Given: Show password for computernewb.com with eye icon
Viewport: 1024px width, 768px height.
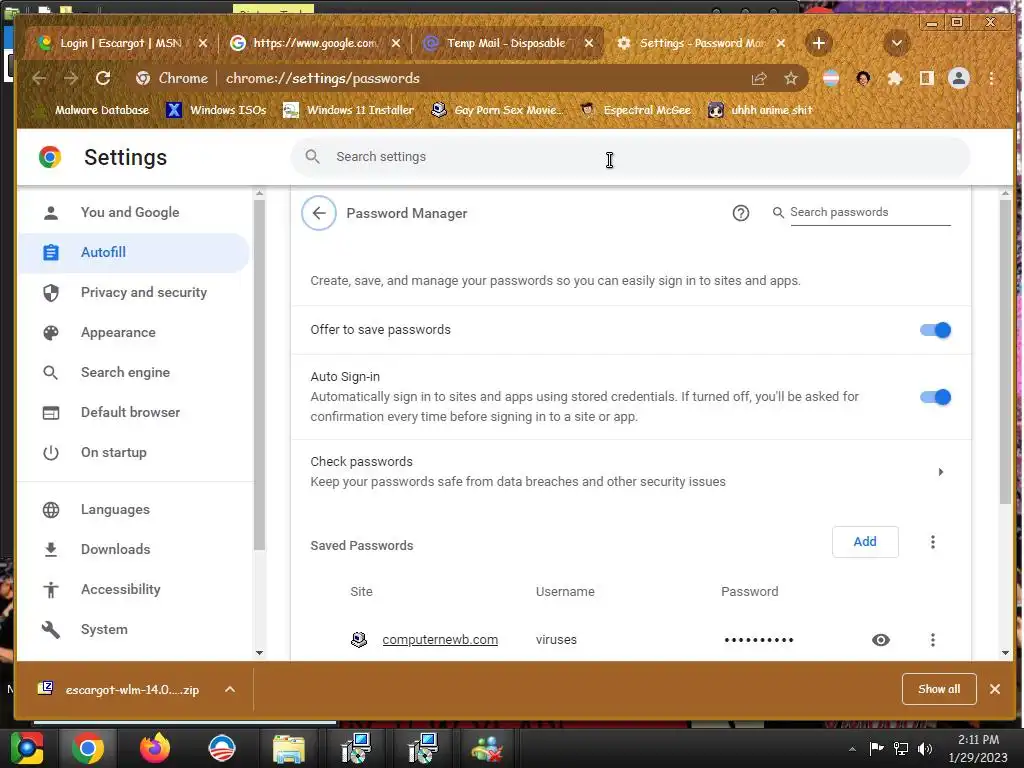Looking at the screenshot, I should tap(880, 640).
